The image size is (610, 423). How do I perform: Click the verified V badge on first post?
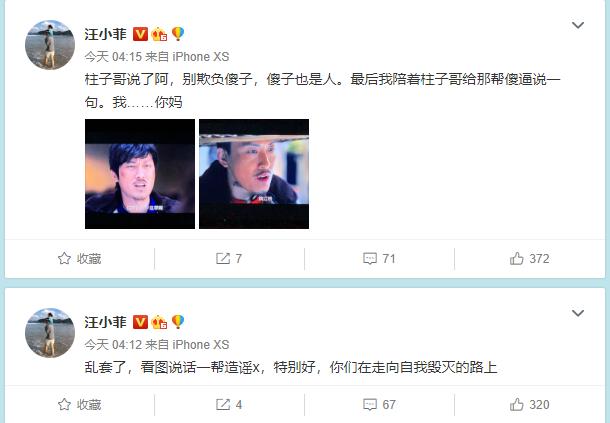point(140,34)
